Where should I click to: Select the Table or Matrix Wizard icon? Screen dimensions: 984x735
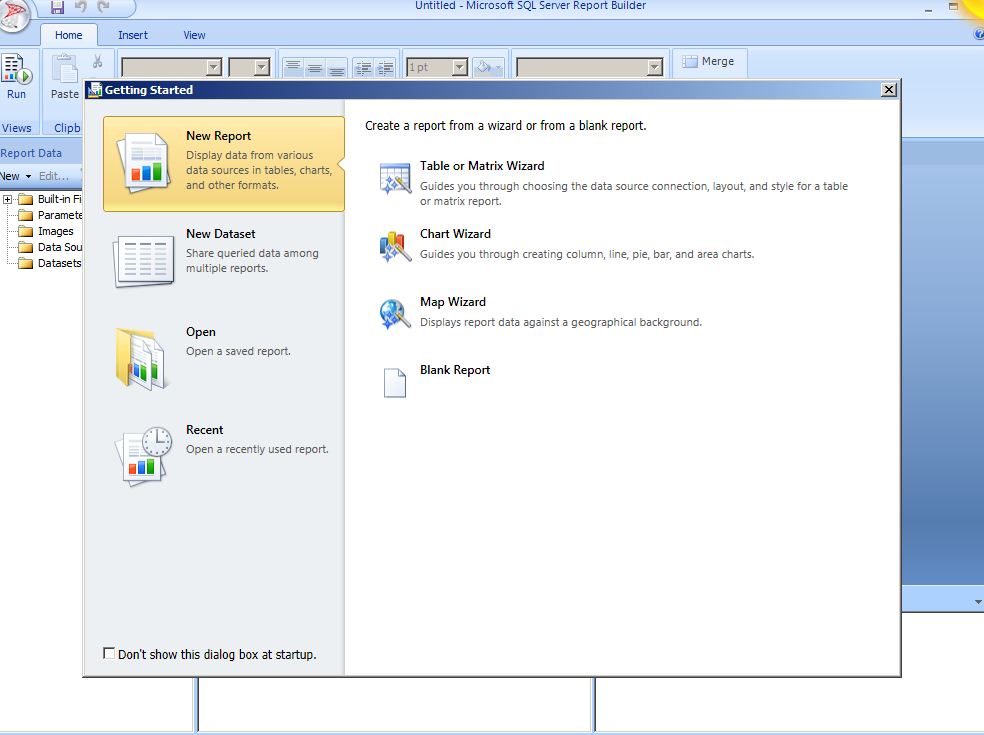coord(395,178)
